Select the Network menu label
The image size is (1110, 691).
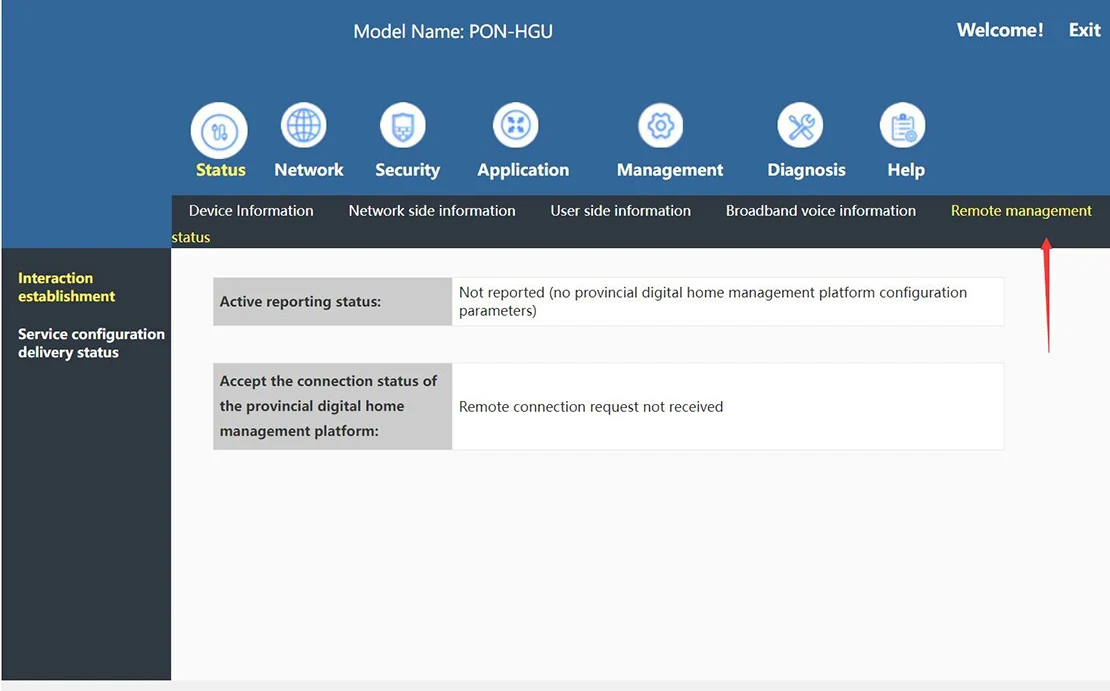(309, 170)
